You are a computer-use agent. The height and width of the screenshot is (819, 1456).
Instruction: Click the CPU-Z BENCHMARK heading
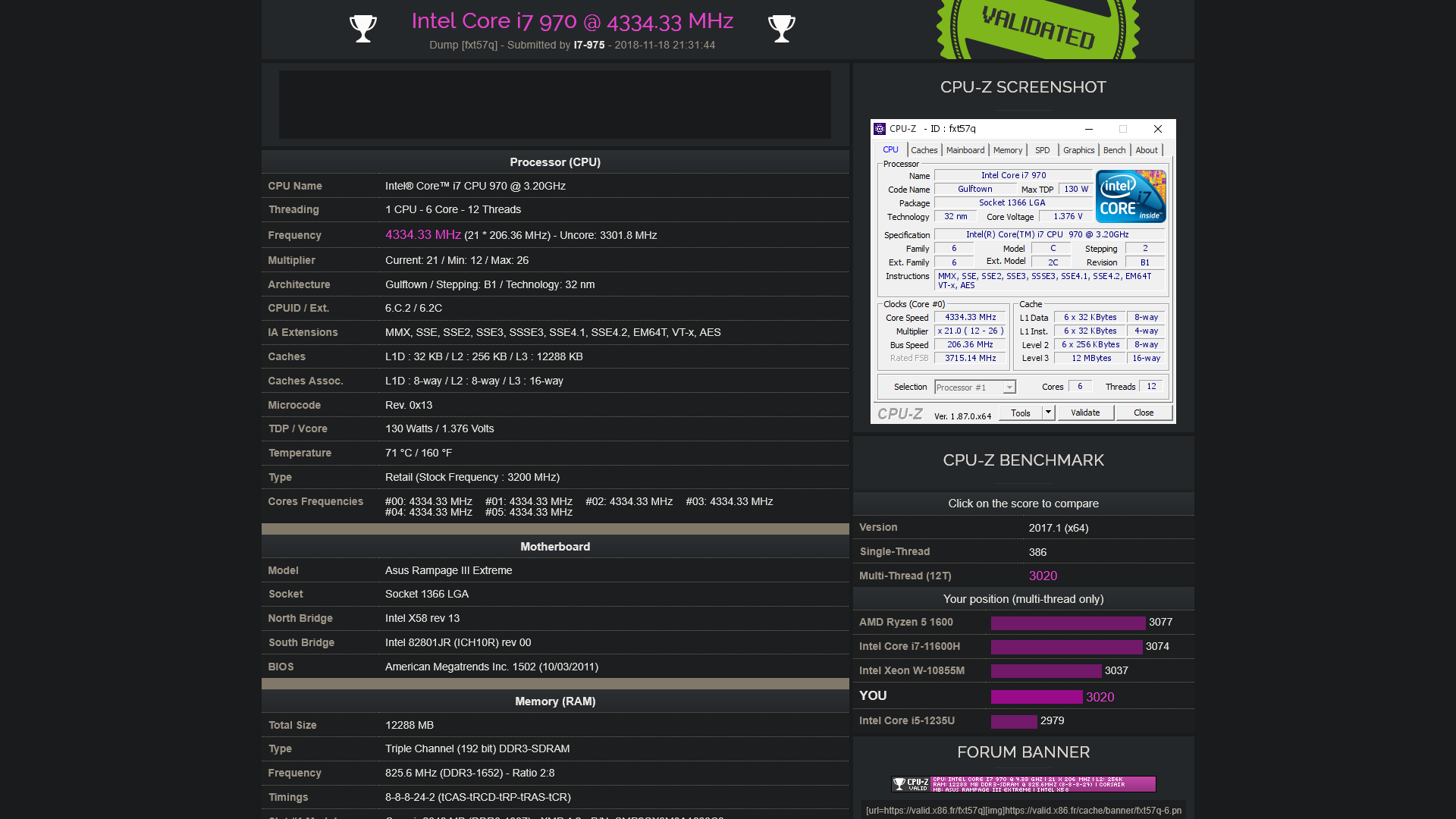[1023, 460]
